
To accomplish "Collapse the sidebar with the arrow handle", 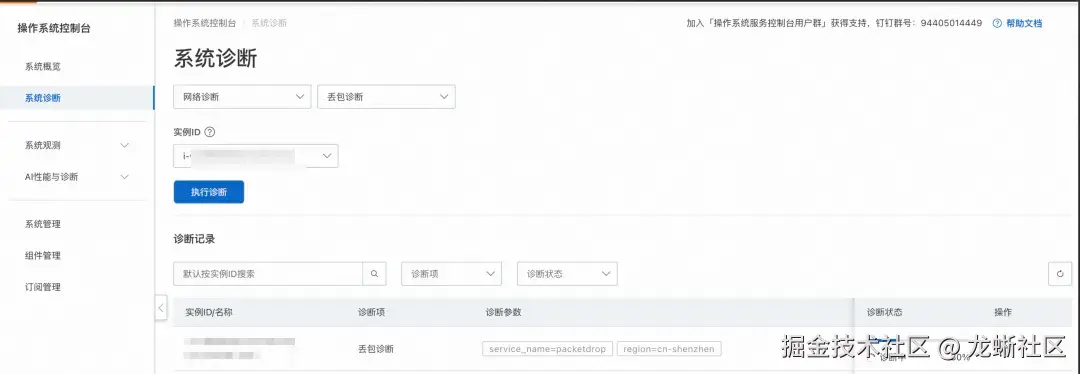I will pos(161,308).
